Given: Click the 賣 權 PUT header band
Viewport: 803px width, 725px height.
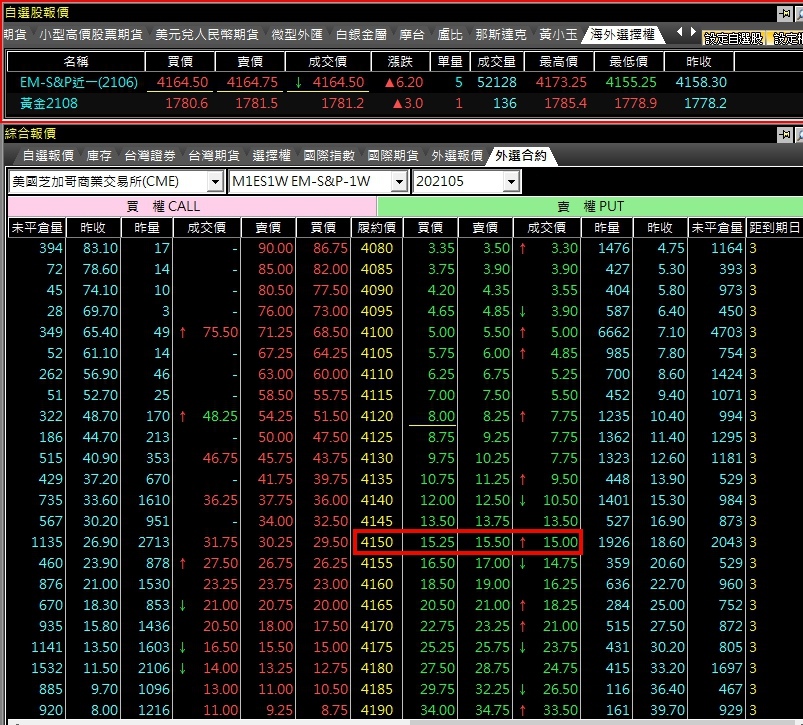Looking at the screenshot, I should [590, 206].
